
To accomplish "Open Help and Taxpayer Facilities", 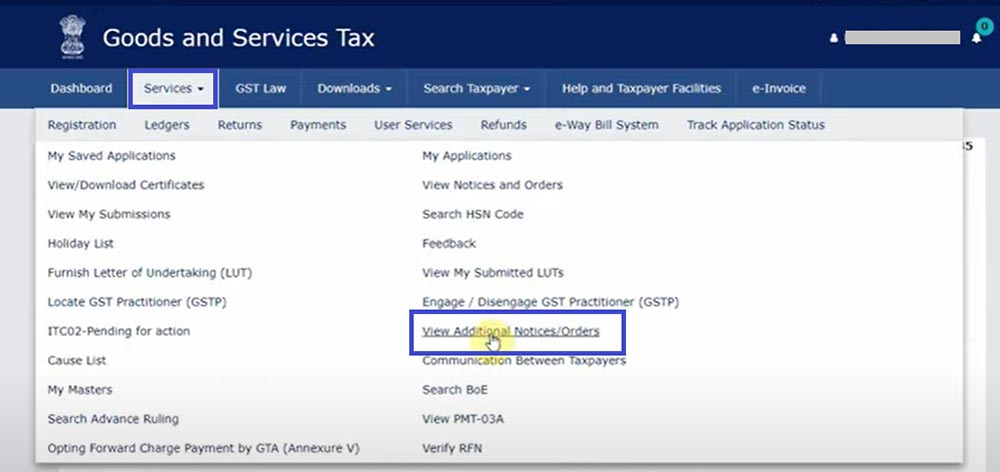I will (x=641, y=88).
